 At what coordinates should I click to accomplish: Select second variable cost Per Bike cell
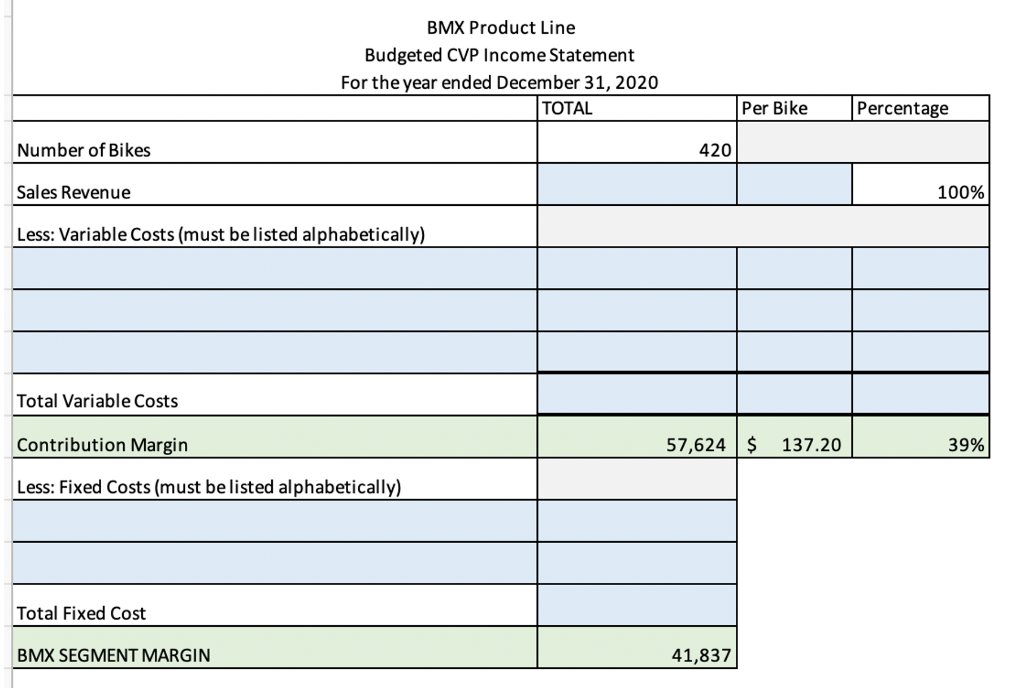[794, 310]
